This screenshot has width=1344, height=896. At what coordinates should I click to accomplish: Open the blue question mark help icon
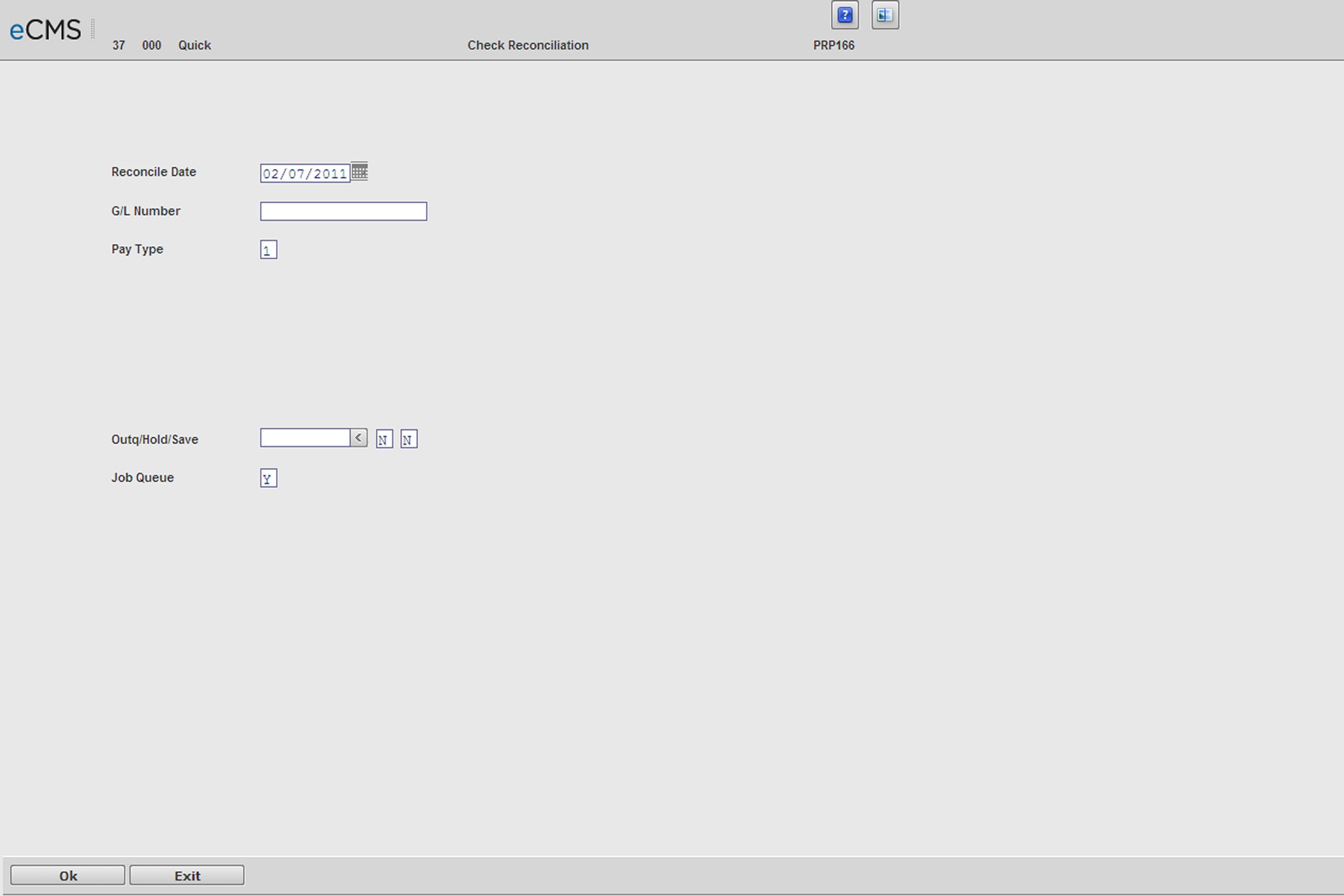844,15
